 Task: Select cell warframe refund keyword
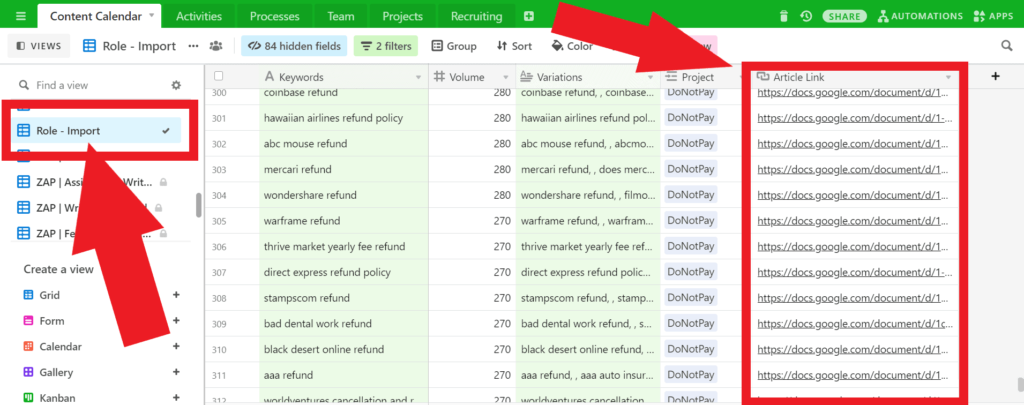pos(344,221)
